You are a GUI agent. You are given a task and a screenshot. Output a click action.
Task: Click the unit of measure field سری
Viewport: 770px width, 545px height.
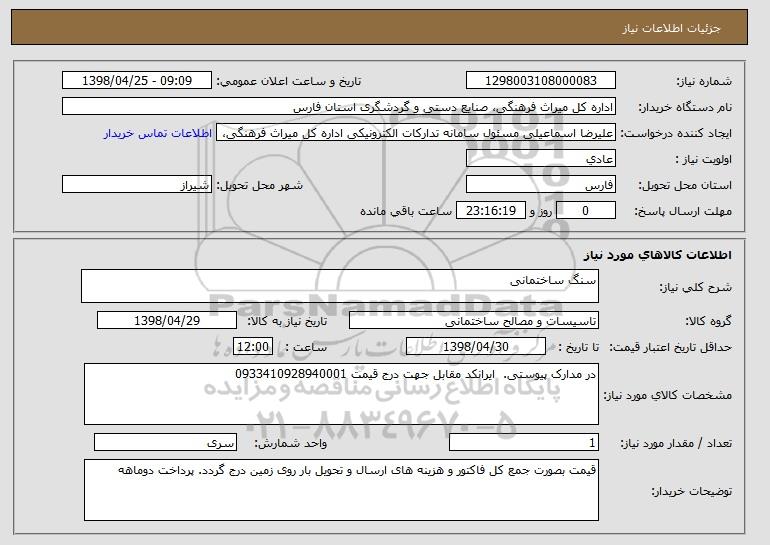pyautogui.click(x=165, y=442)
